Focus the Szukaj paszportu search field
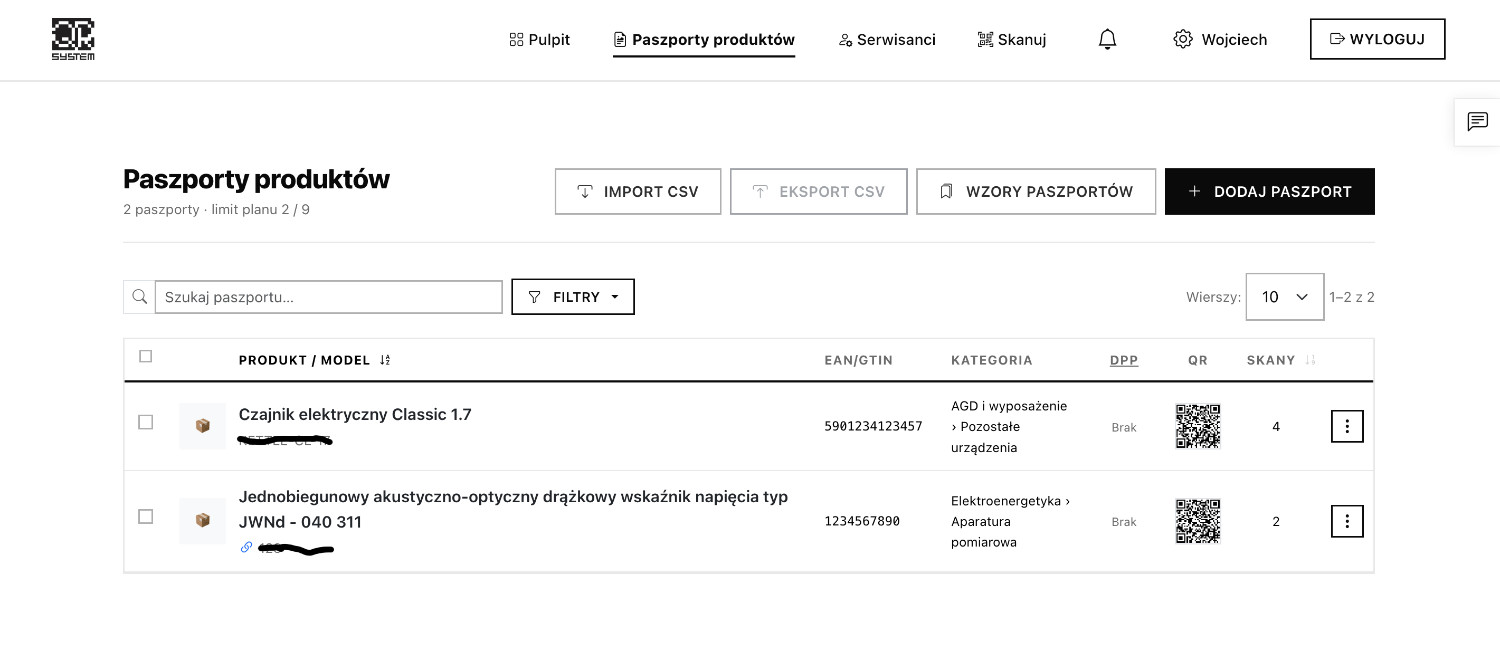The height and width of the screenshot is (670, 1500). (x=329, y=297)
